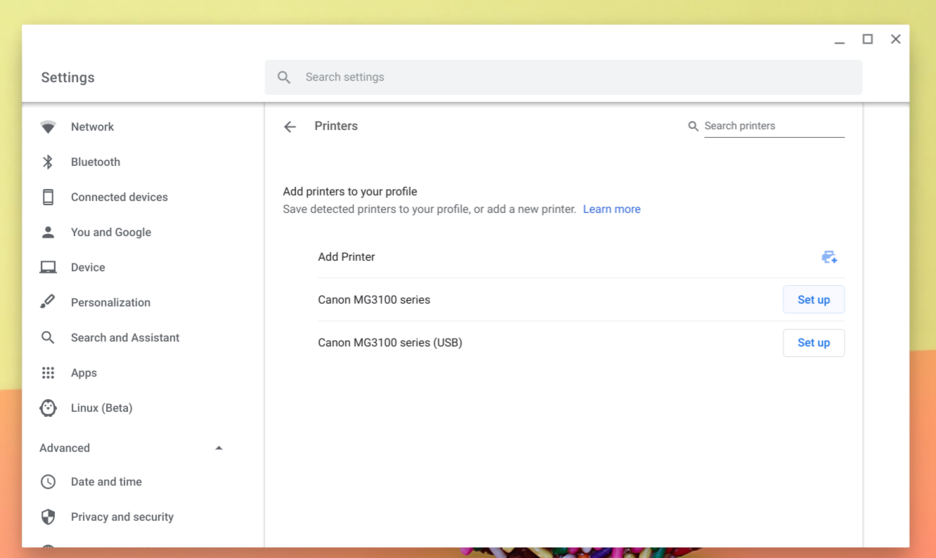Viewport: 936px width, 558px height.
Task: Open the Learn more link
Action: click(611, 209)
